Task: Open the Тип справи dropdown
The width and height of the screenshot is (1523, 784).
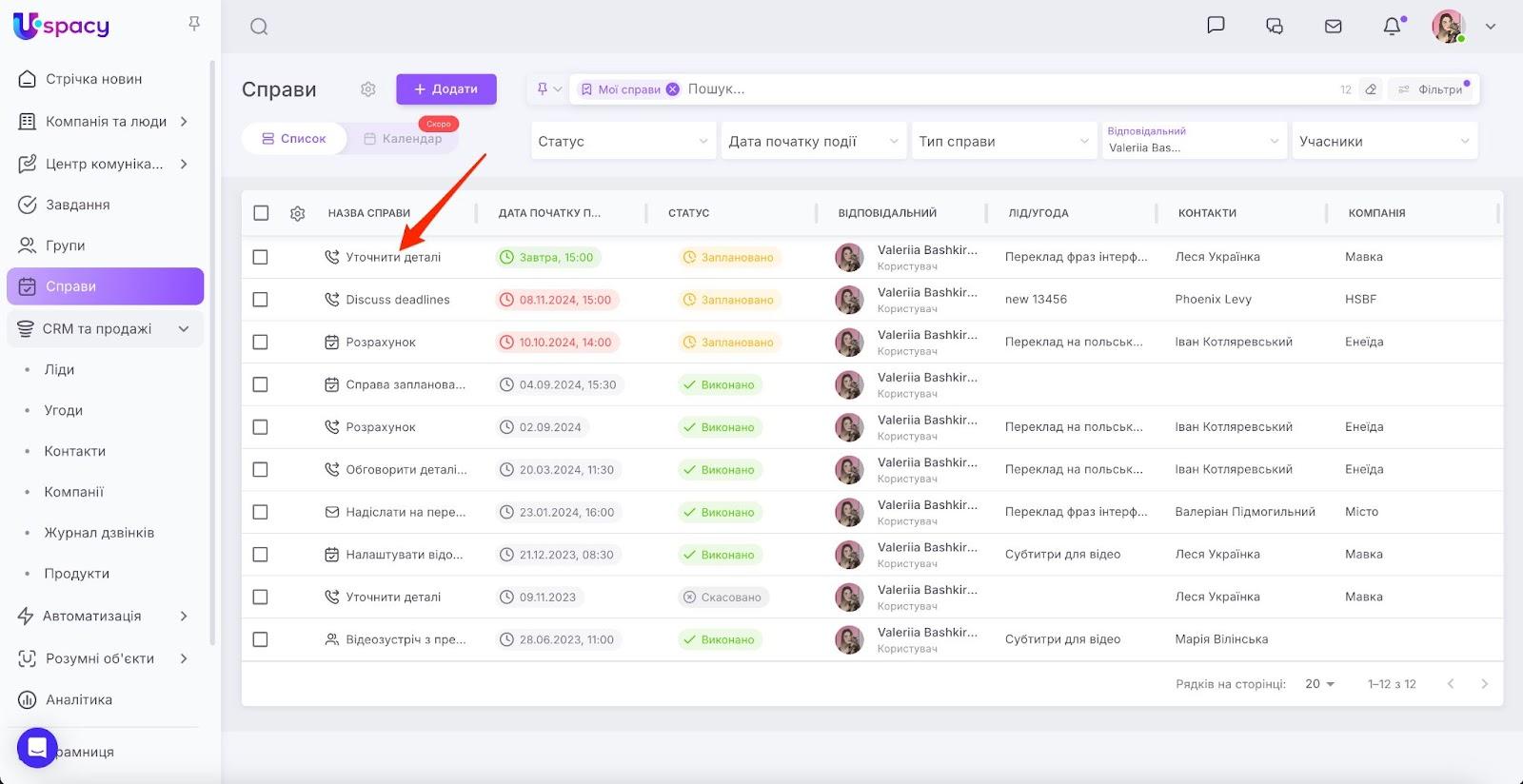Action: tap(1003, 141)
